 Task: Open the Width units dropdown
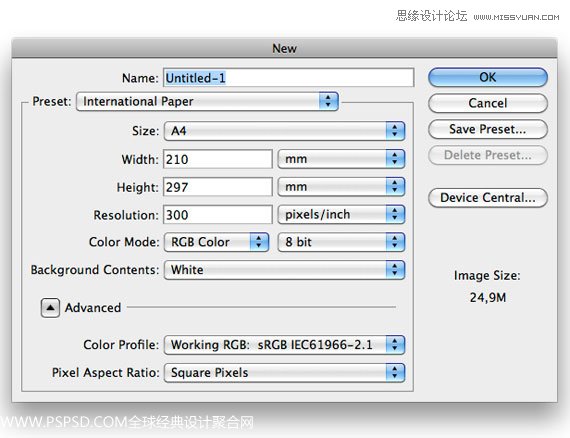click(x=341, y=159)
